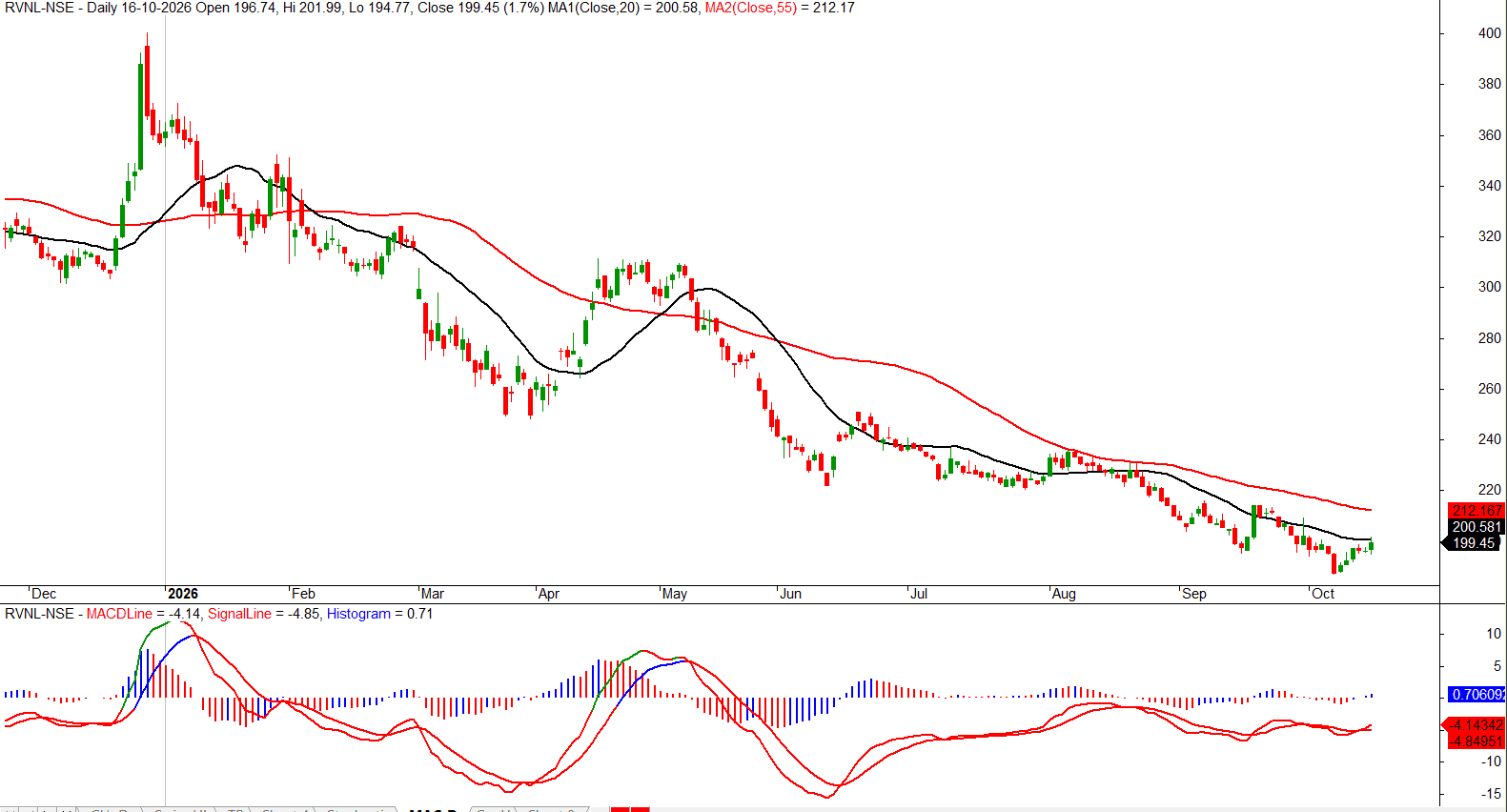Click the red -4.84951 signal value tag

click(x=1476, y=741)
